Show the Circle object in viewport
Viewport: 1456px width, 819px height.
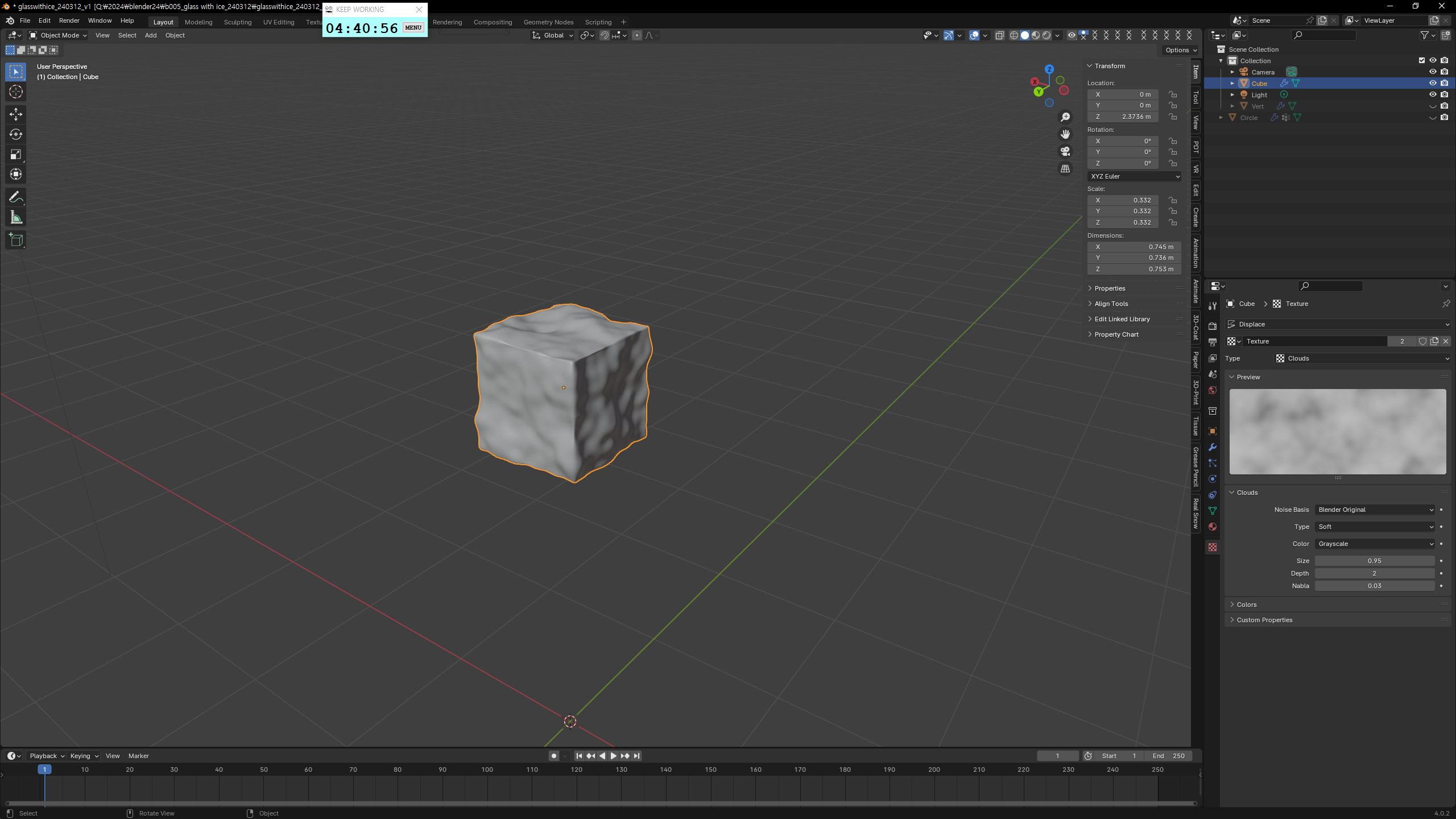click(x=1433, y=118)
